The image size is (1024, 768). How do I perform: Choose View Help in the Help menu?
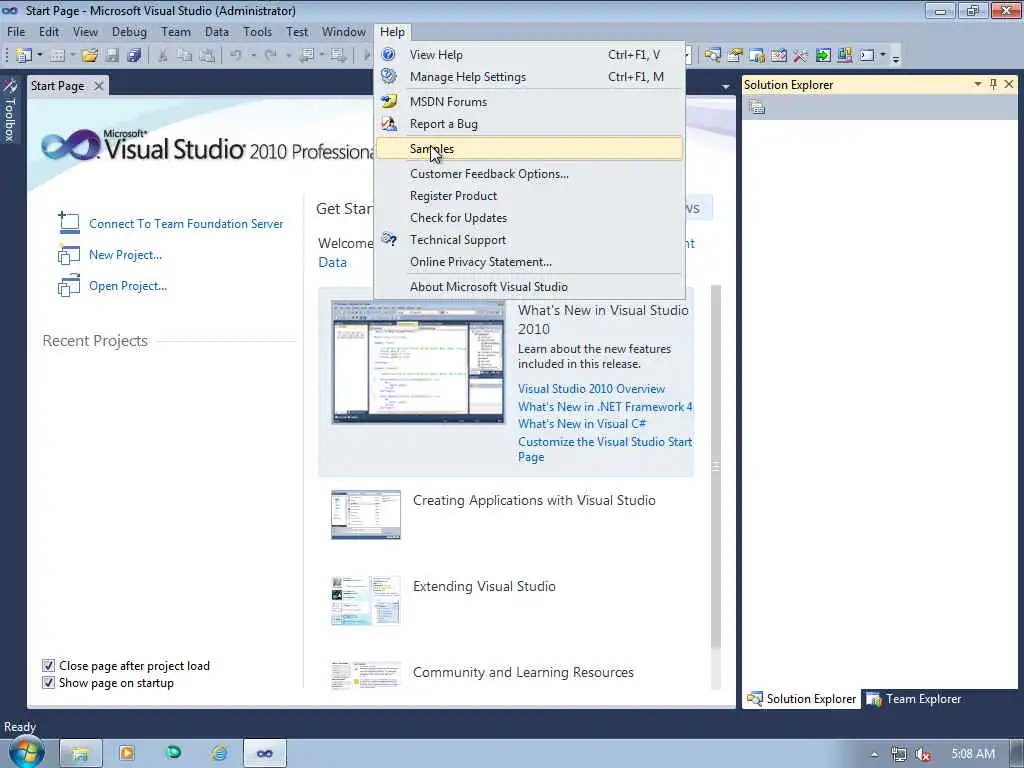[530, 55]
